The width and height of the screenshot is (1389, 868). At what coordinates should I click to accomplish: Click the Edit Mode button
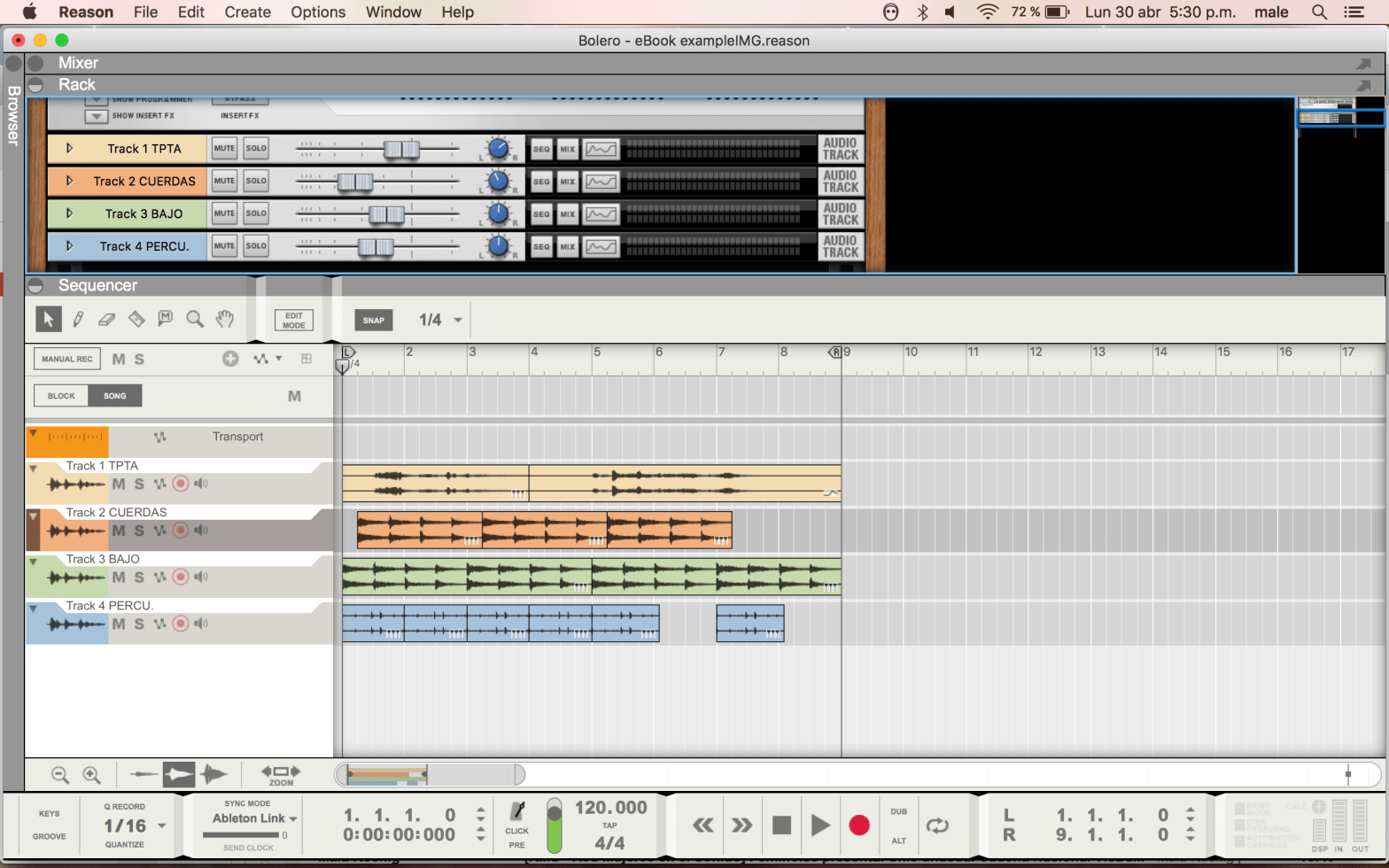(293, 320)
